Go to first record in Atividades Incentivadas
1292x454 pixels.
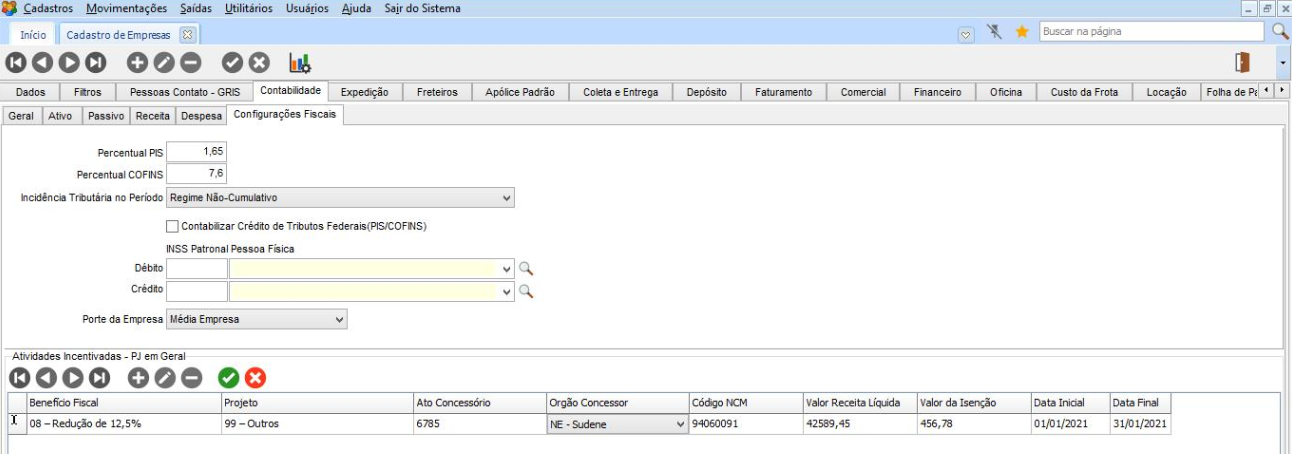tap(19, 378)
